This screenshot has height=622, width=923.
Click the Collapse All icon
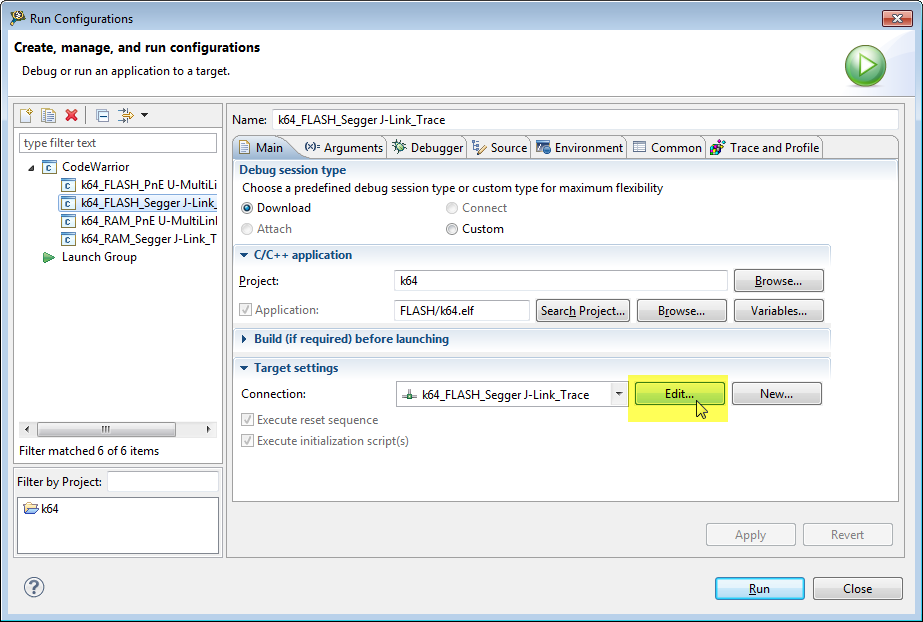click(102, 116)
